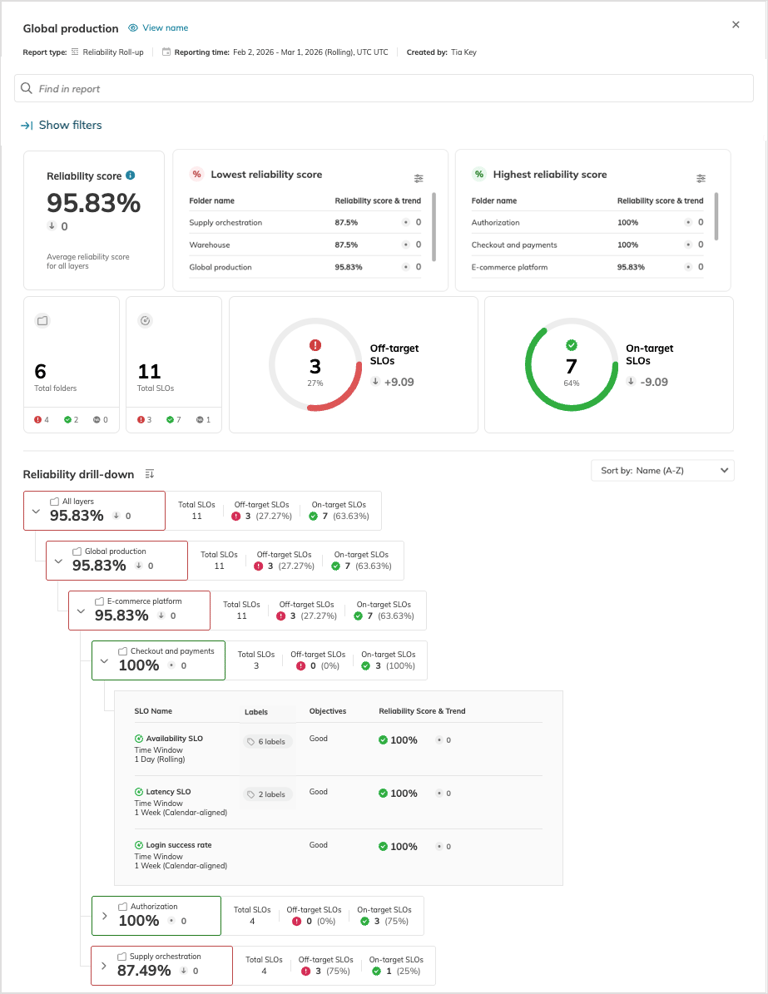The image size is (768, 994).
Task: Open the Login success rate SLO
Action: [x=179, y=845]
